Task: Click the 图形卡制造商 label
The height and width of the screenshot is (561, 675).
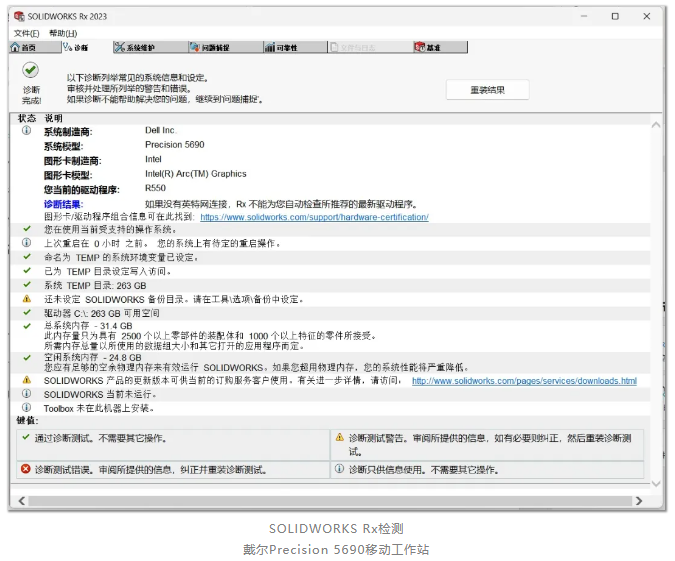Action: pos(72,161)
